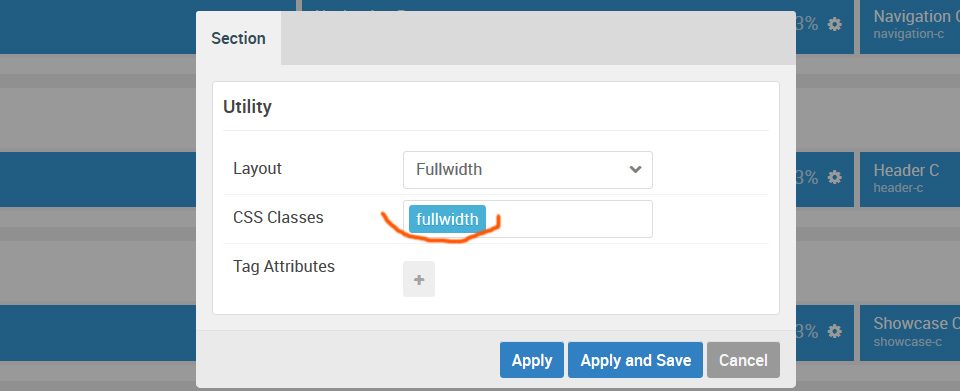960x391 pixels.
Task: Select the Showcase C particle block
Action: 910,332
